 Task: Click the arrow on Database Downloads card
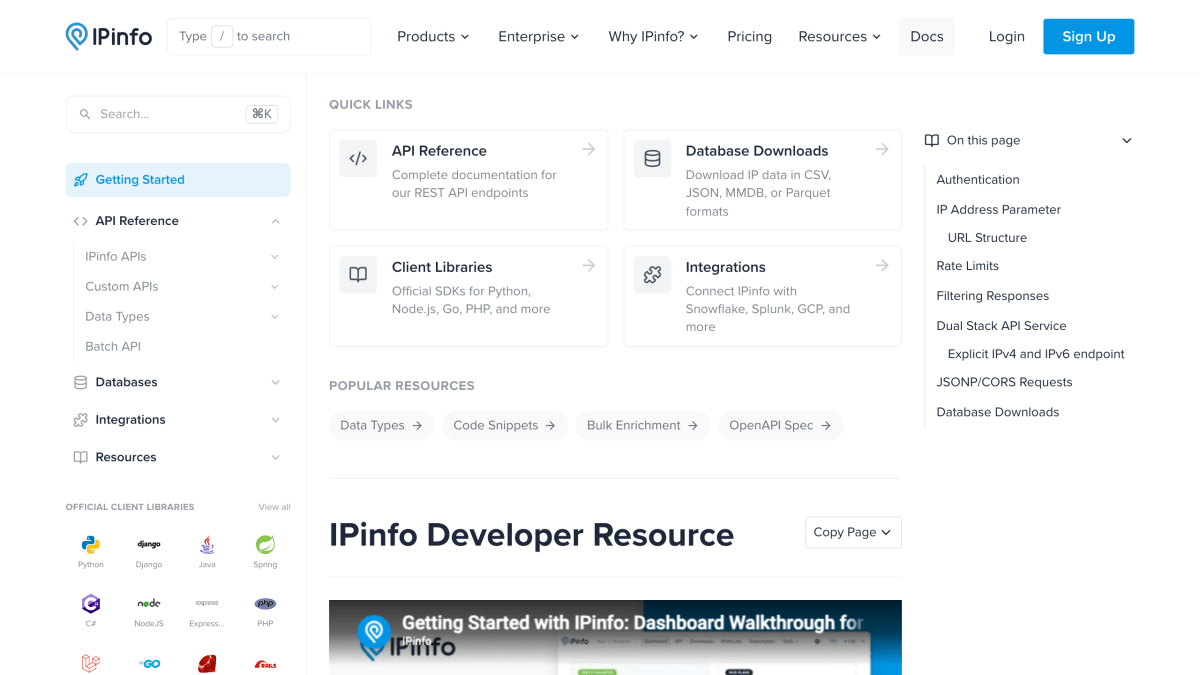882,149
